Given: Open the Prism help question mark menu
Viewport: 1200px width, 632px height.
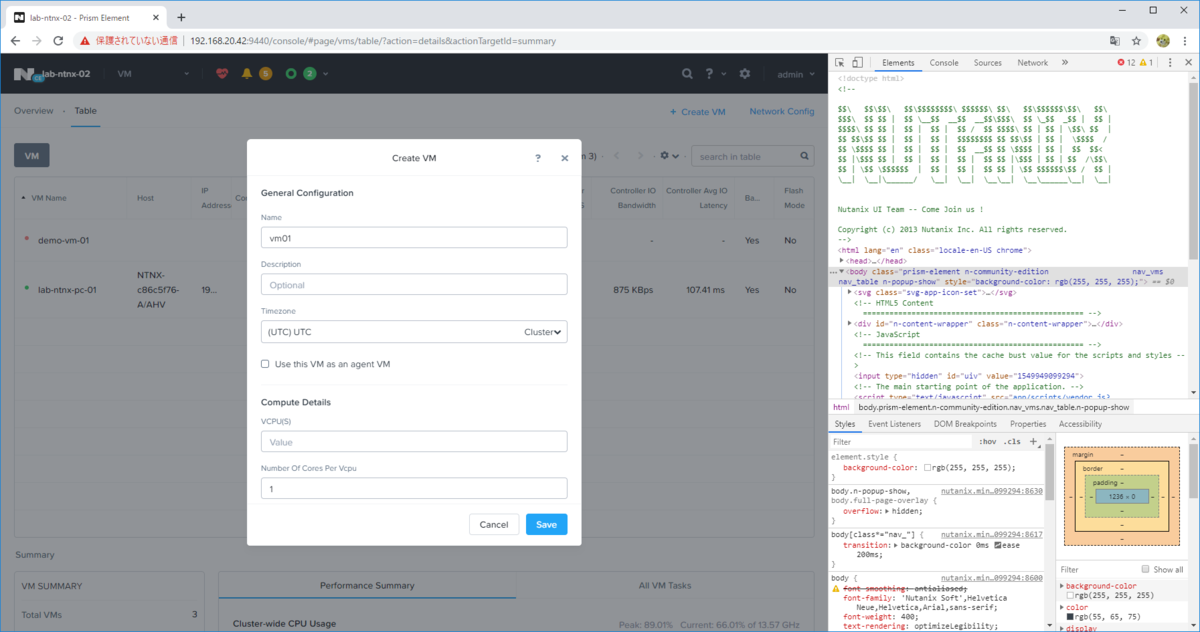Looking at the screenshot, I should coord(710,74).
